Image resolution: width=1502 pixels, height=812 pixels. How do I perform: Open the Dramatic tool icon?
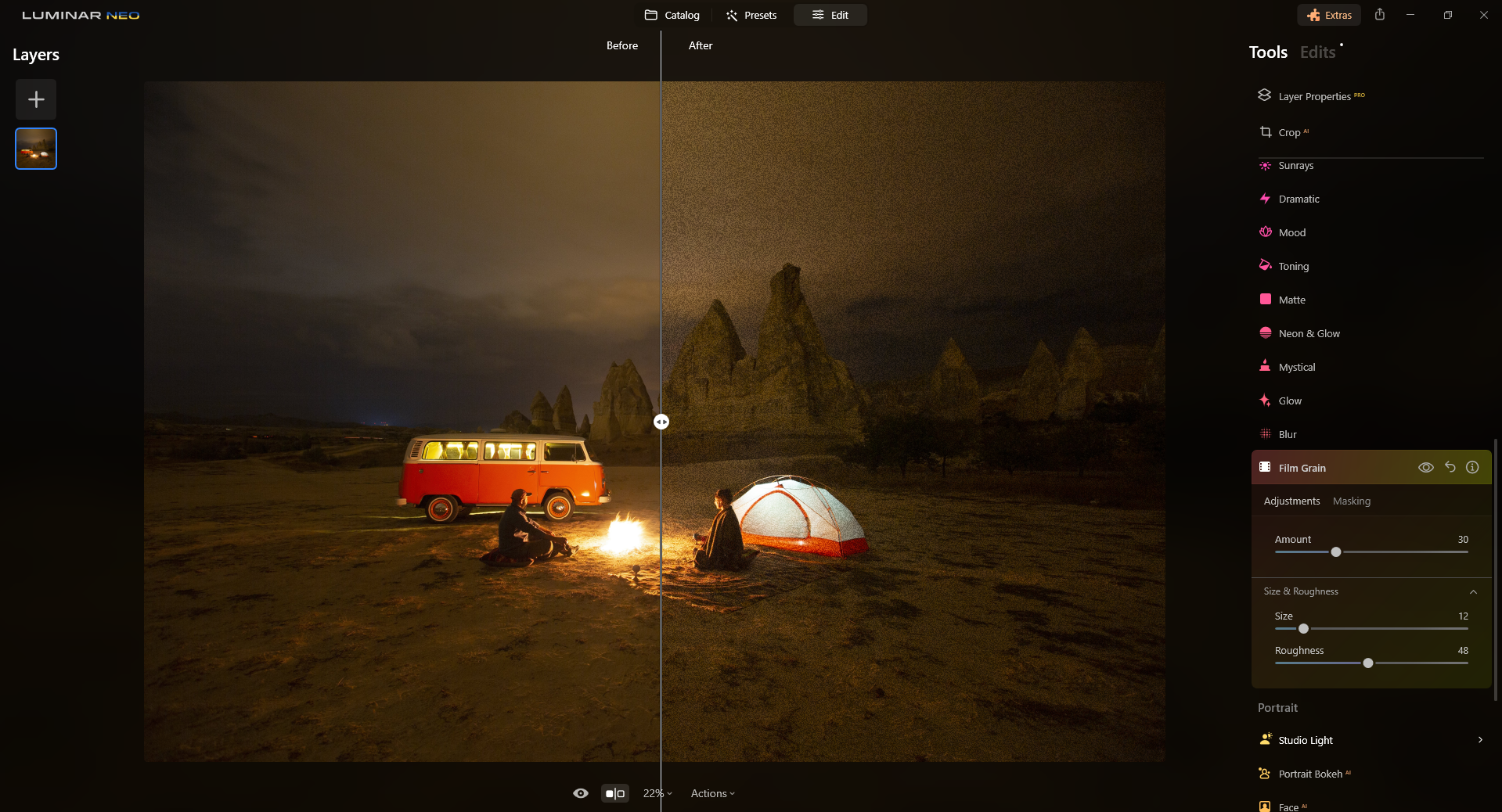(x=1265, y=199)
